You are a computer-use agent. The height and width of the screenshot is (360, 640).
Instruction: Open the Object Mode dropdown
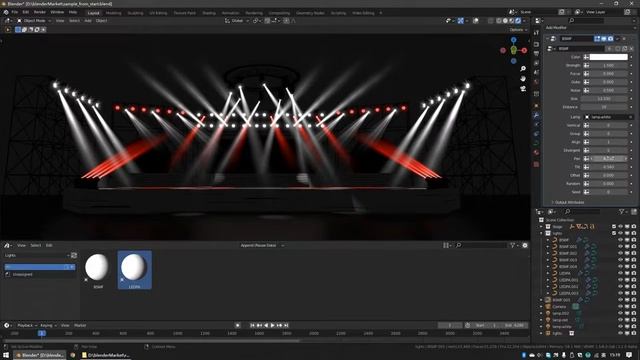point(34,20)
